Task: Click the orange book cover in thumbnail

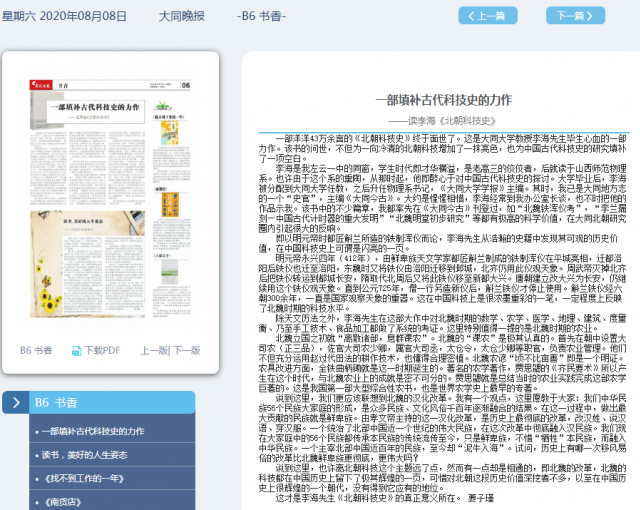Action: coord(170,205)
